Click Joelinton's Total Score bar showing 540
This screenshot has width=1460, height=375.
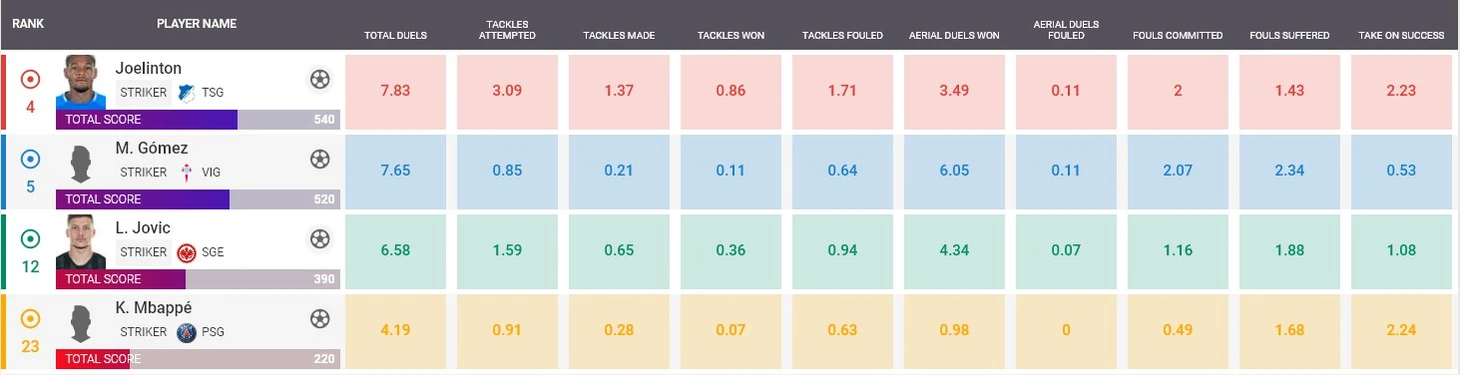(x=198, y=119)
